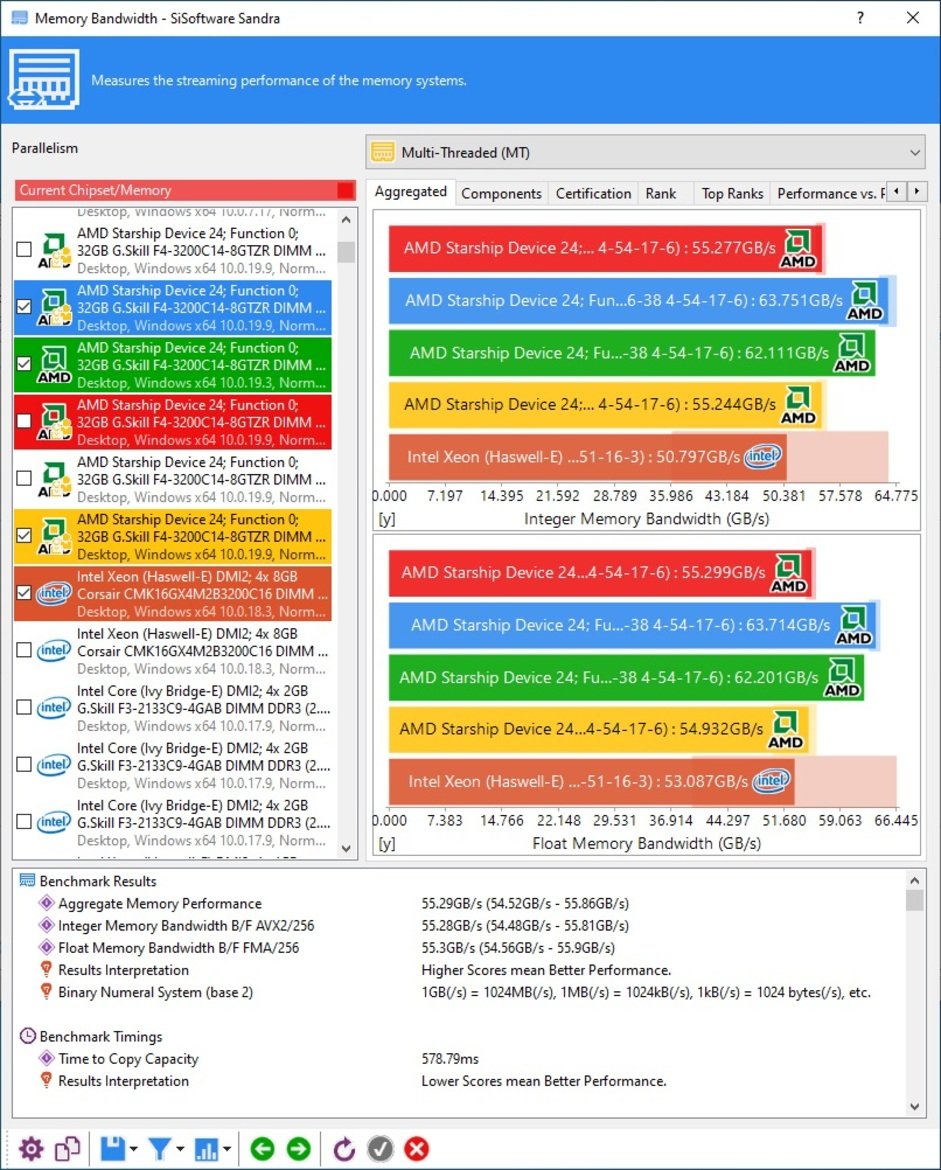Click the blue floppy disk save icon
Viewport: 941px width, 1170px height.
click(113, 1148)
